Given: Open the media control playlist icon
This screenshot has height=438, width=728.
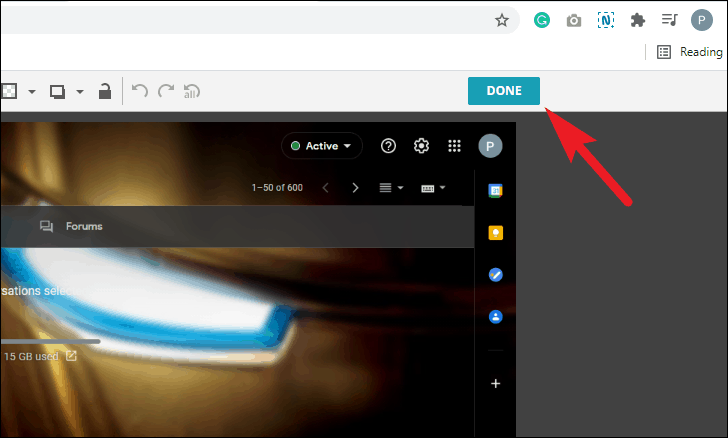Looking at the screenshot, I should (670, 20).
